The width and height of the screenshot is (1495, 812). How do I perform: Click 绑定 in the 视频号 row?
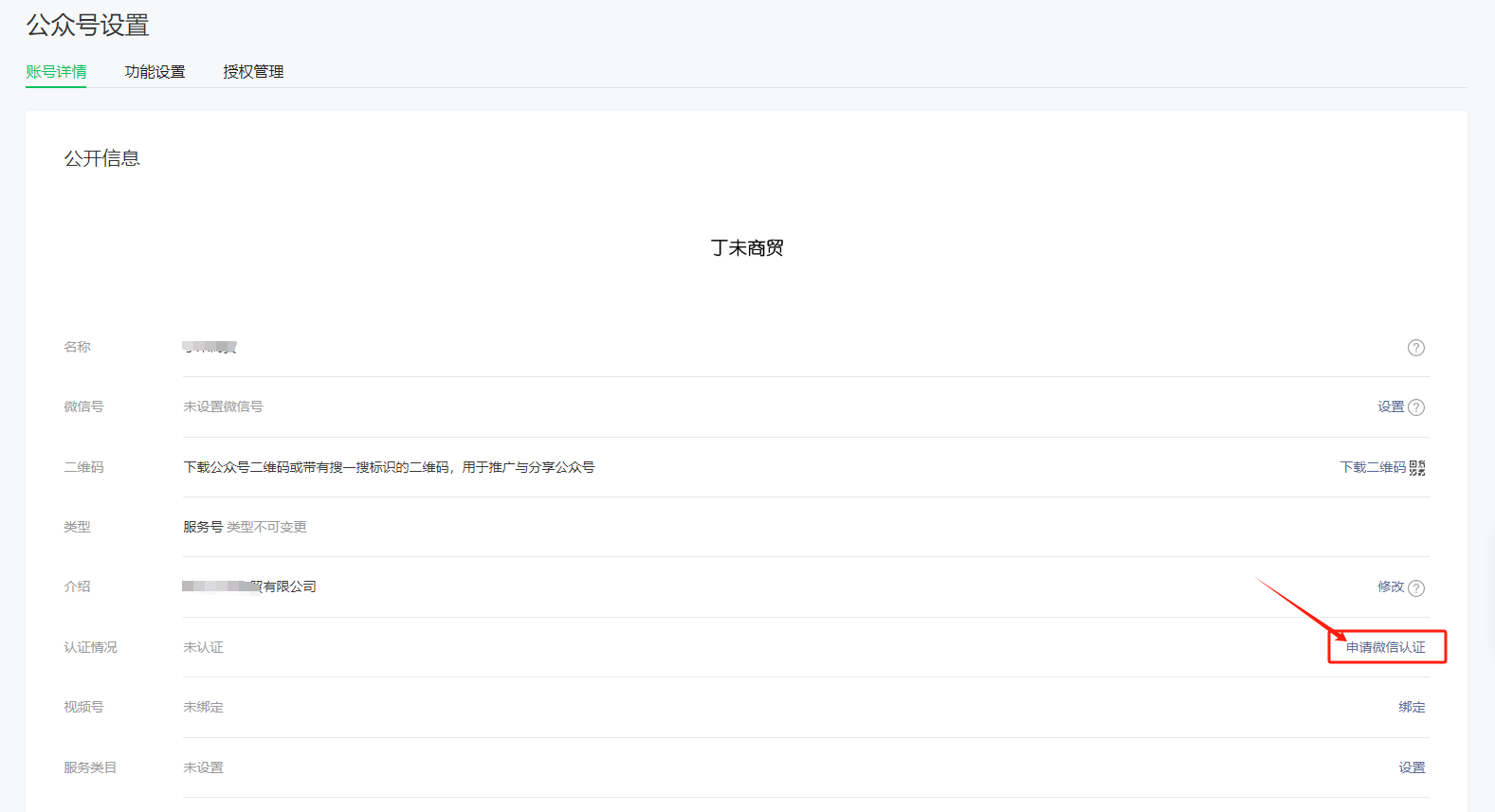click(x=1412, y=707)
